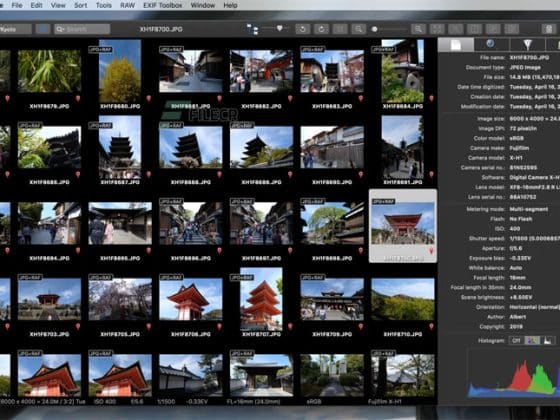Adjust the thumbnail size slider with the marker knob
Viewport: 560px width, 420px height.
(280, 28)
